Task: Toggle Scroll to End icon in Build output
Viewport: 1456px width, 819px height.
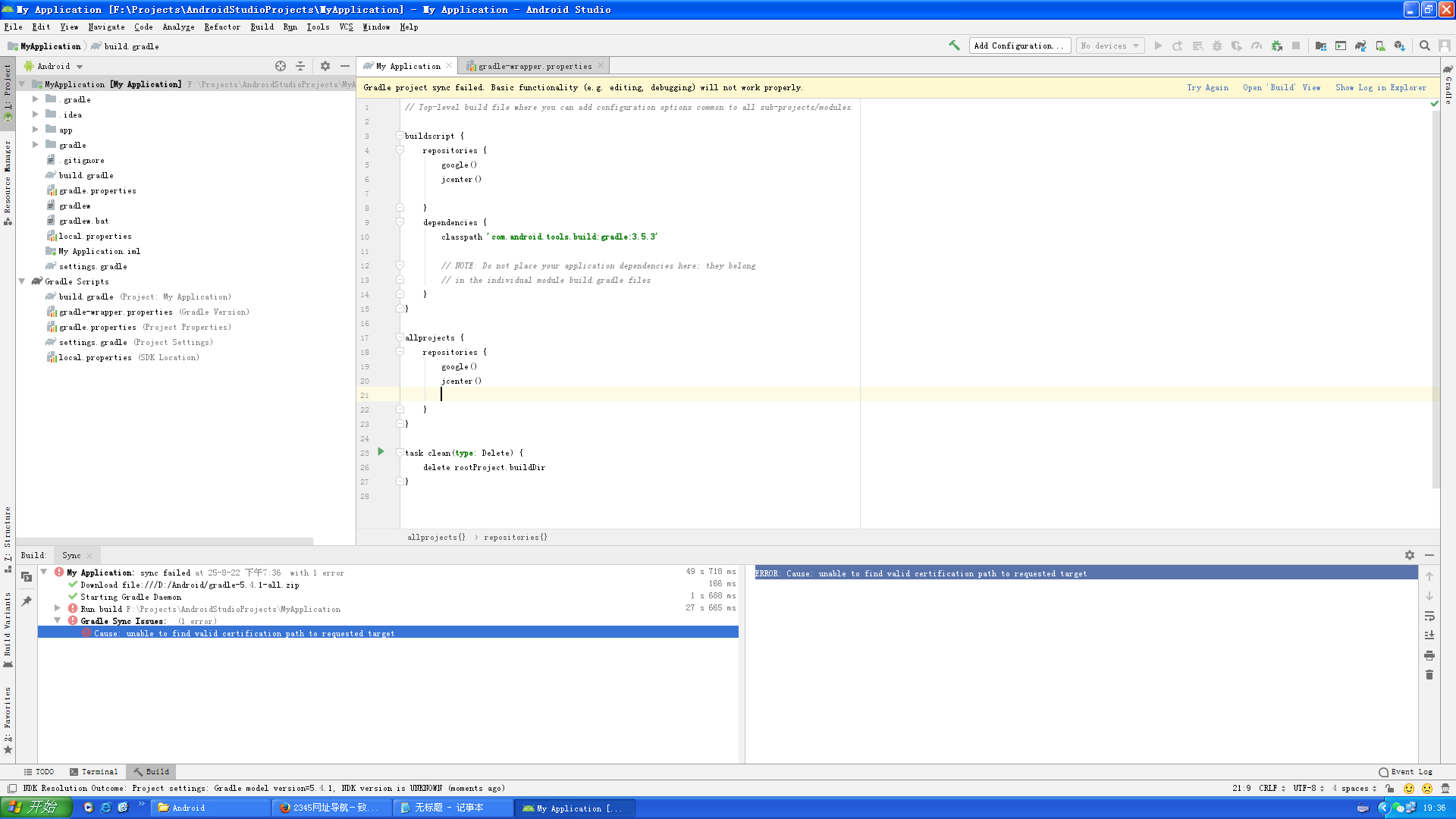Action: 1429,635
